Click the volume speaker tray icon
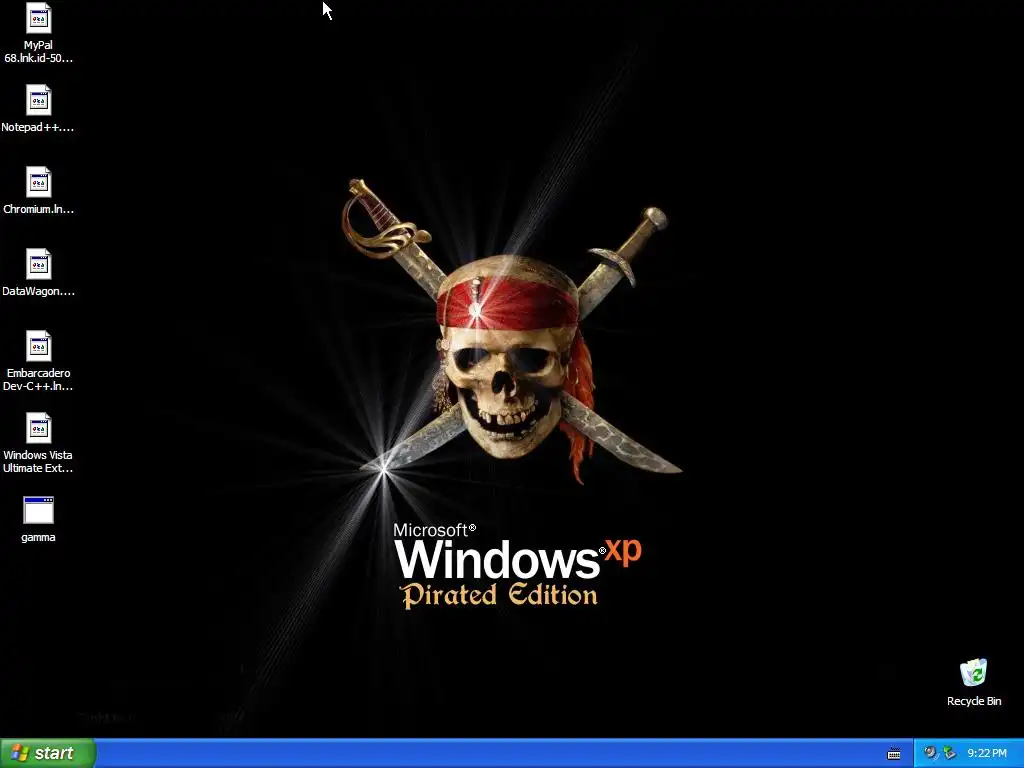The width and height of the screenshot is (1024, 768). tap(930, 753)
